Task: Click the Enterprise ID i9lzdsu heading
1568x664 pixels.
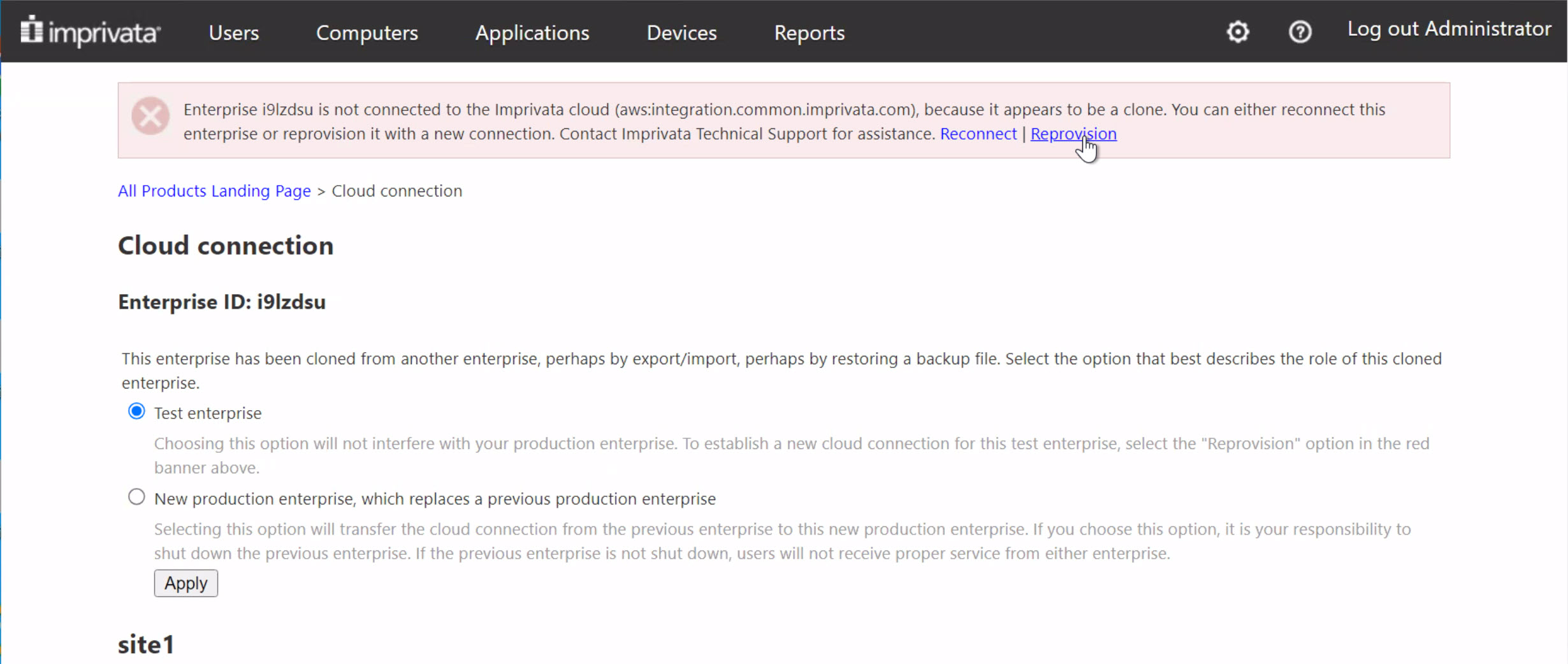Action: click(222, 302)
